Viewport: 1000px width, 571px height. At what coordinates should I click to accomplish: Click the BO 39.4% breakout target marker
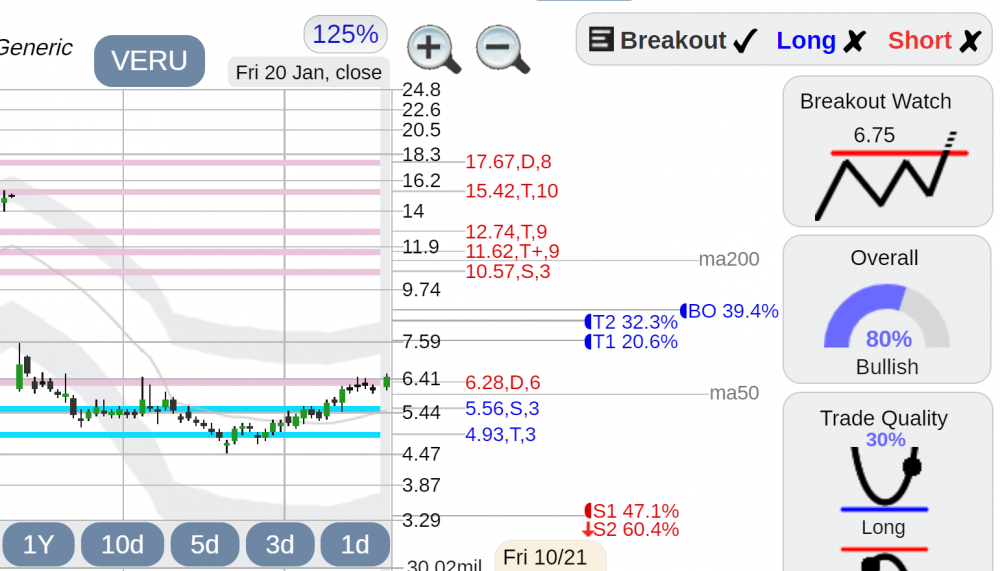729,311
